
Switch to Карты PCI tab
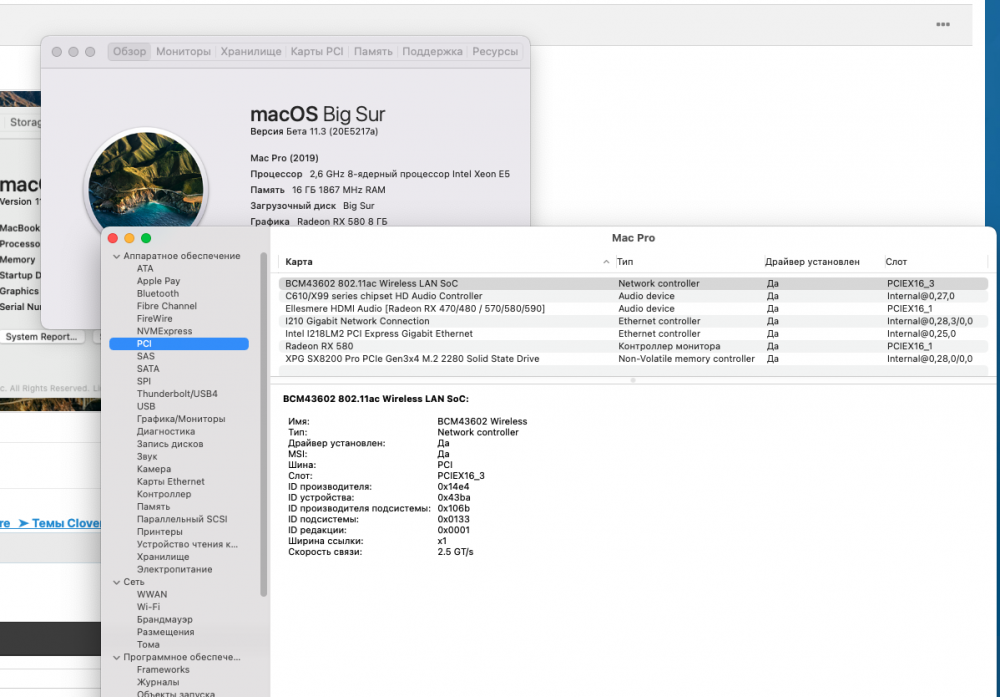coord(317,52)
